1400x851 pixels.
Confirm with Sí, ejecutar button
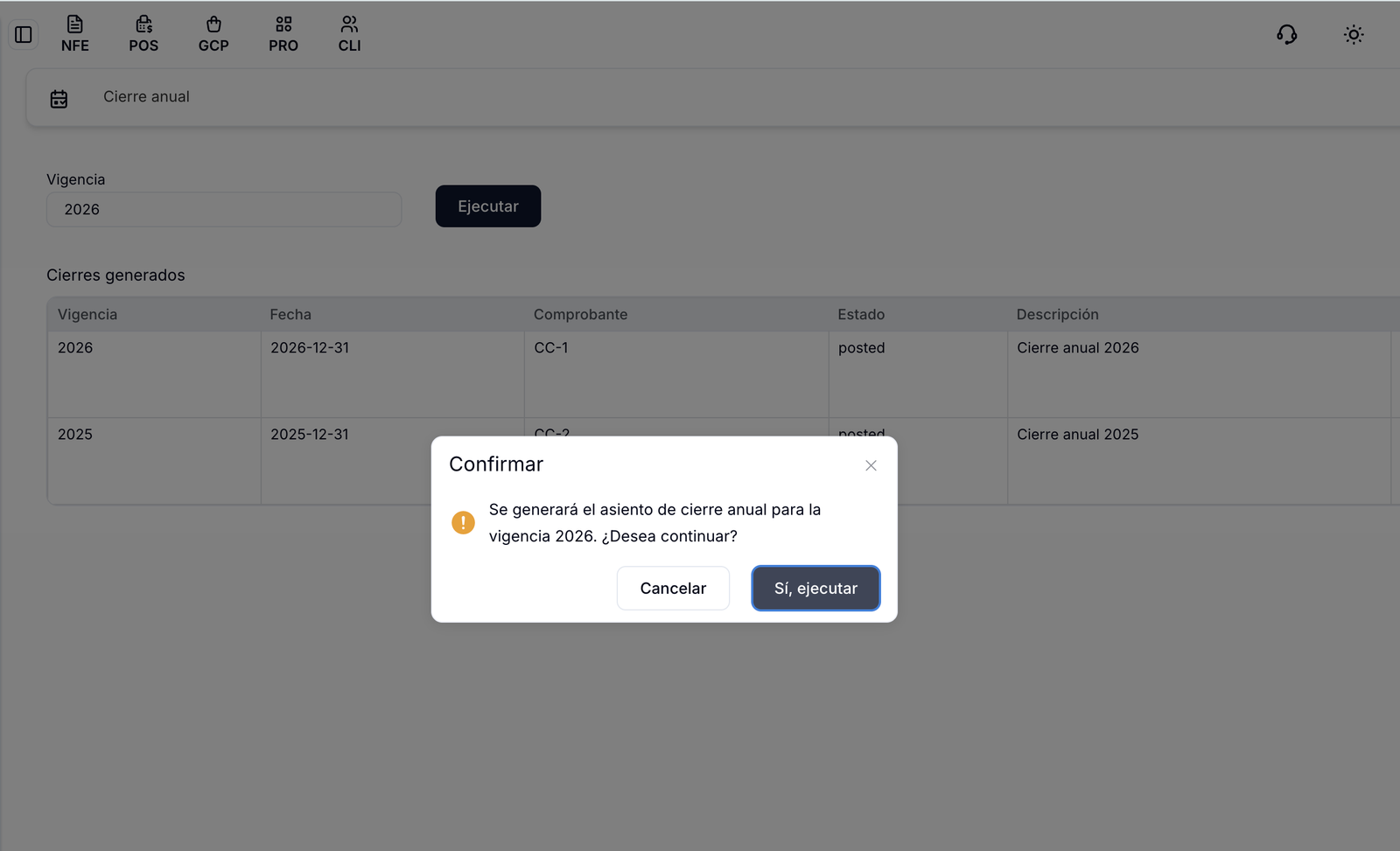coord(815,589)
